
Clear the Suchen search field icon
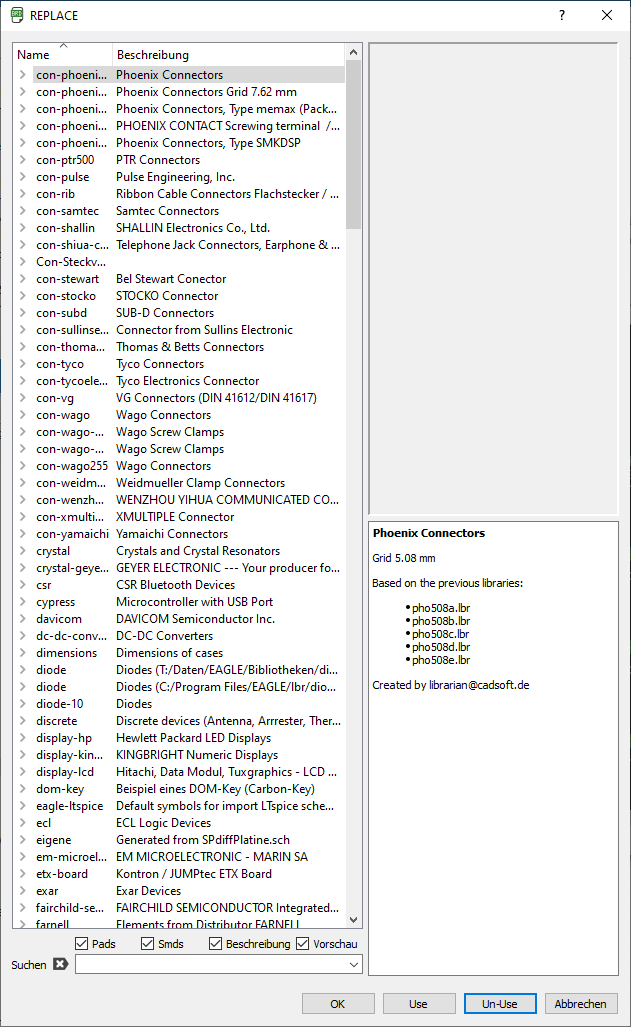point(60,964)
